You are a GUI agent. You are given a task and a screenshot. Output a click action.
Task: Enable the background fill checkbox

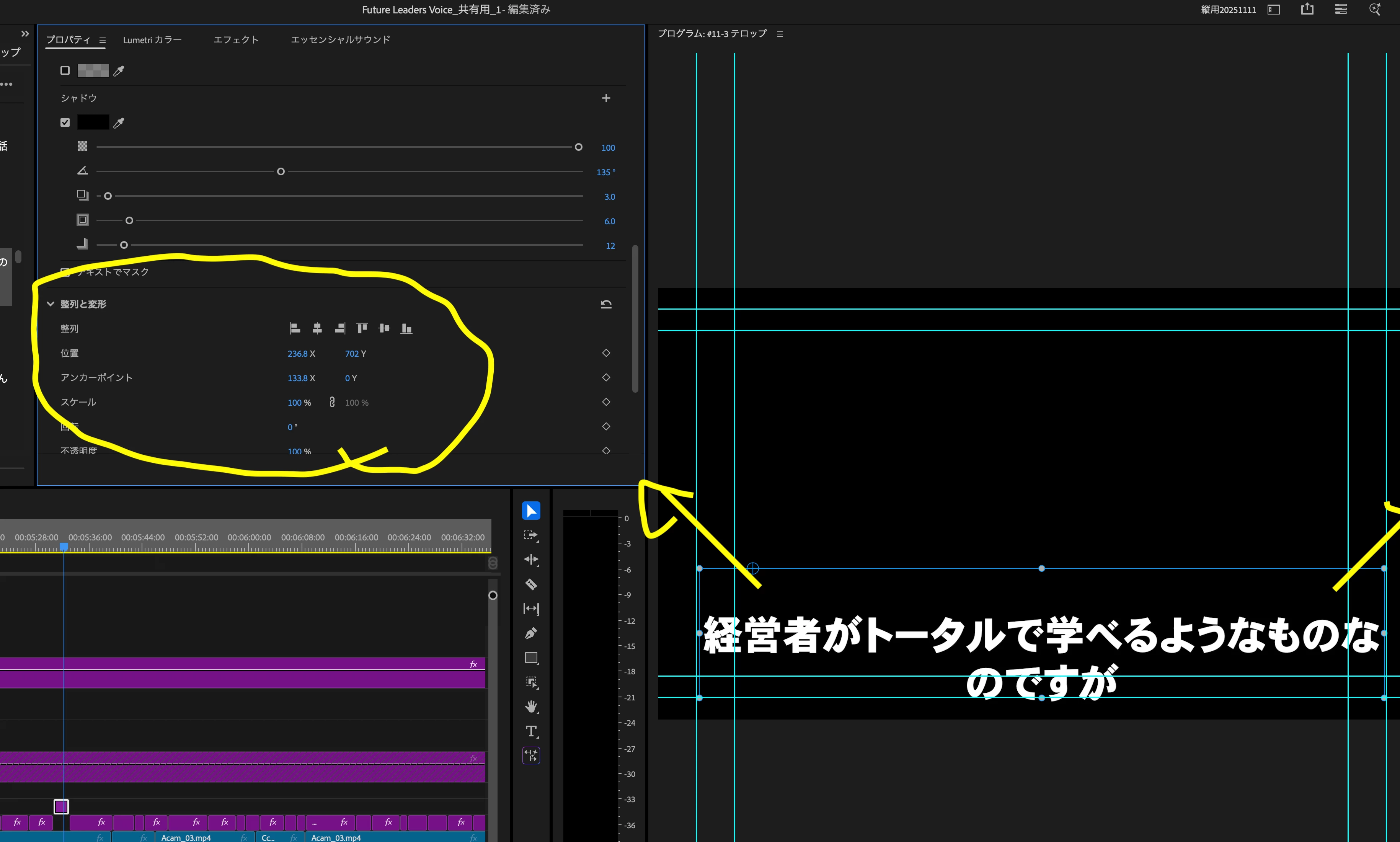point(65,70)
